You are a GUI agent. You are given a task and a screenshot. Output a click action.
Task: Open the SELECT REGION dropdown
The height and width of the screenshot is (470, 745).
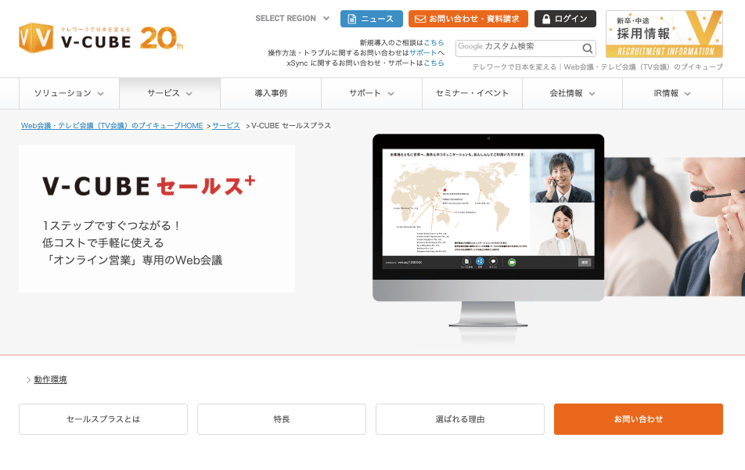(292, 19)
